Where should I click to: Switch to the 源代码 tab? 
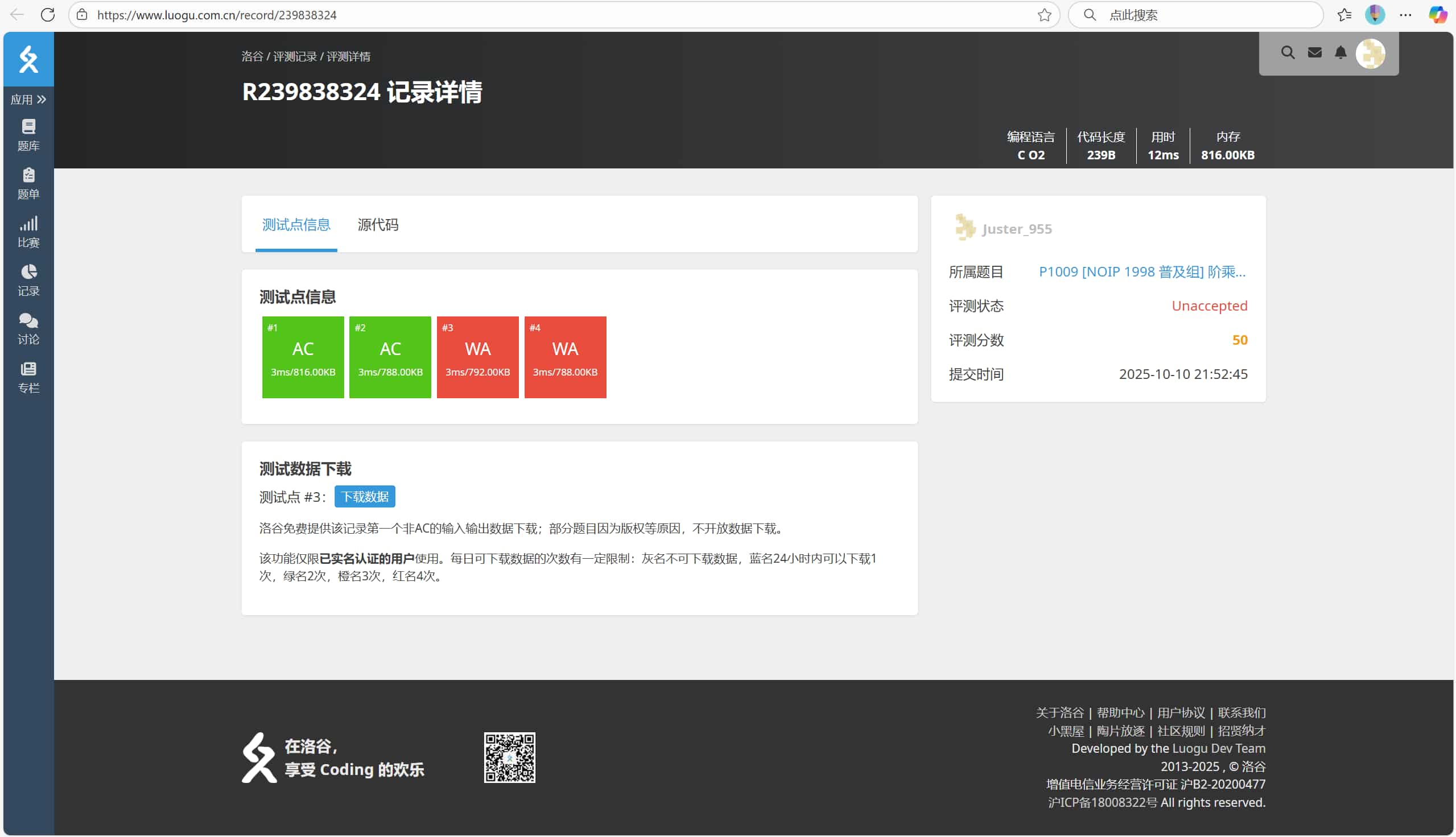[378, 225]
